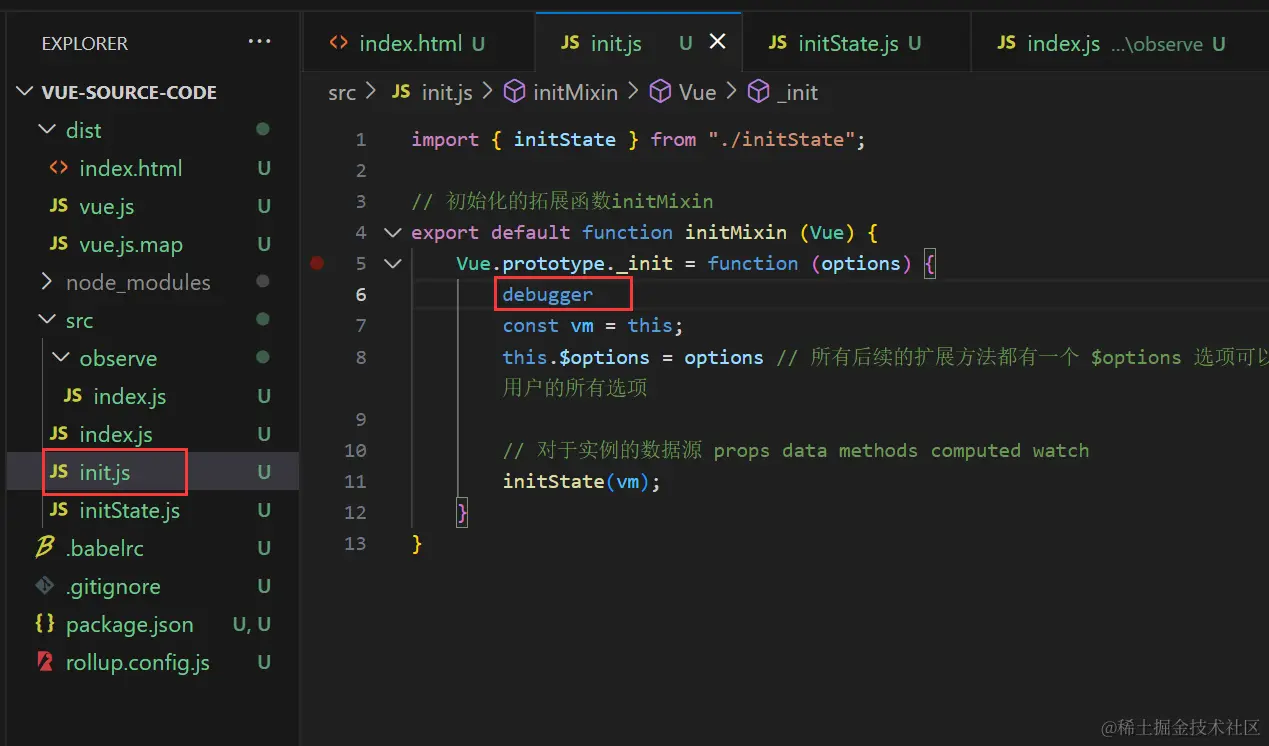The image size is (1269, 746).
Task: Click the initMixin breadcrumb symbol
Action: tap(575, 92)
